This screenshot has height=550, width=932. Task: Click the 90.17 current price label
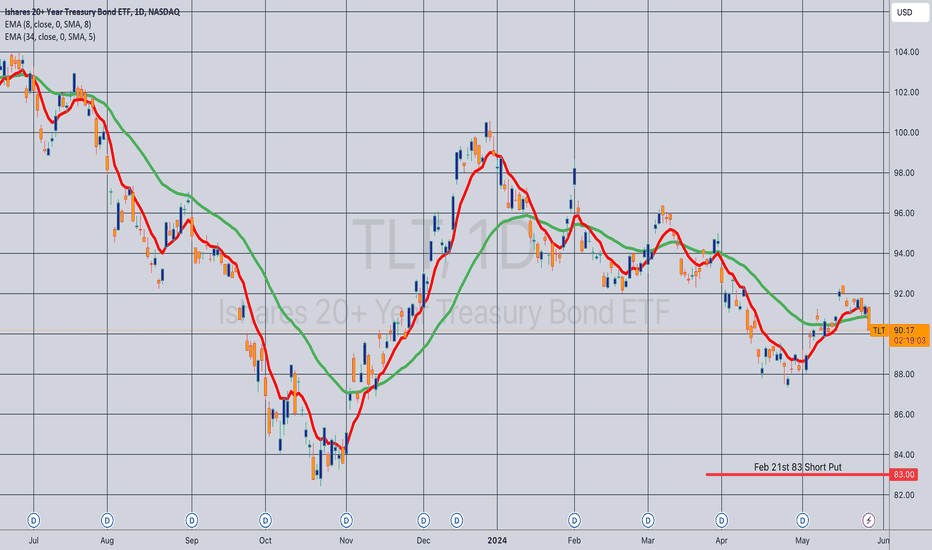(x=904, y=330)
